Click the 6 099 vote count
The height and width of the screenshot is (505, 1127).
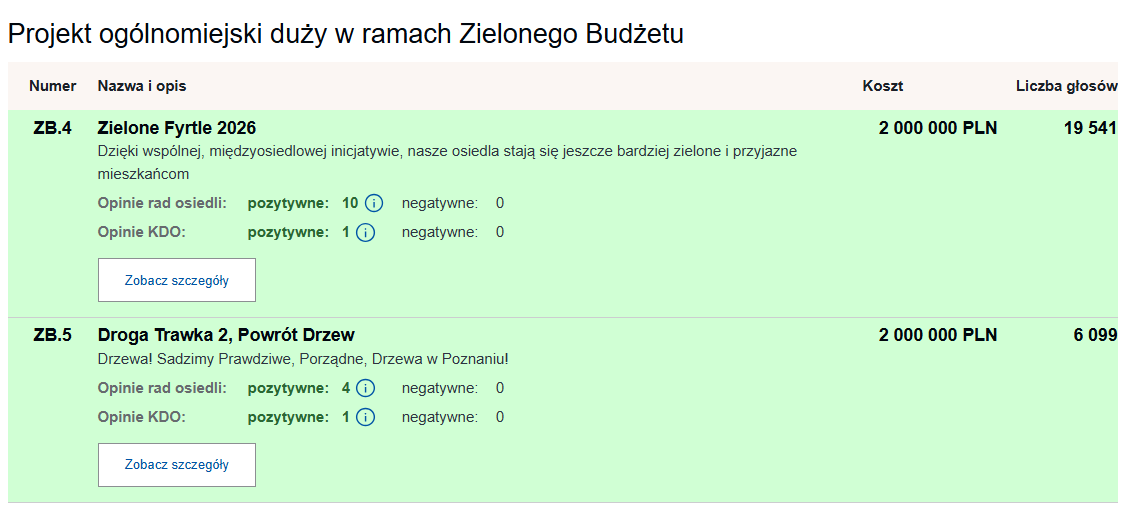click(x=1095, y=335)
